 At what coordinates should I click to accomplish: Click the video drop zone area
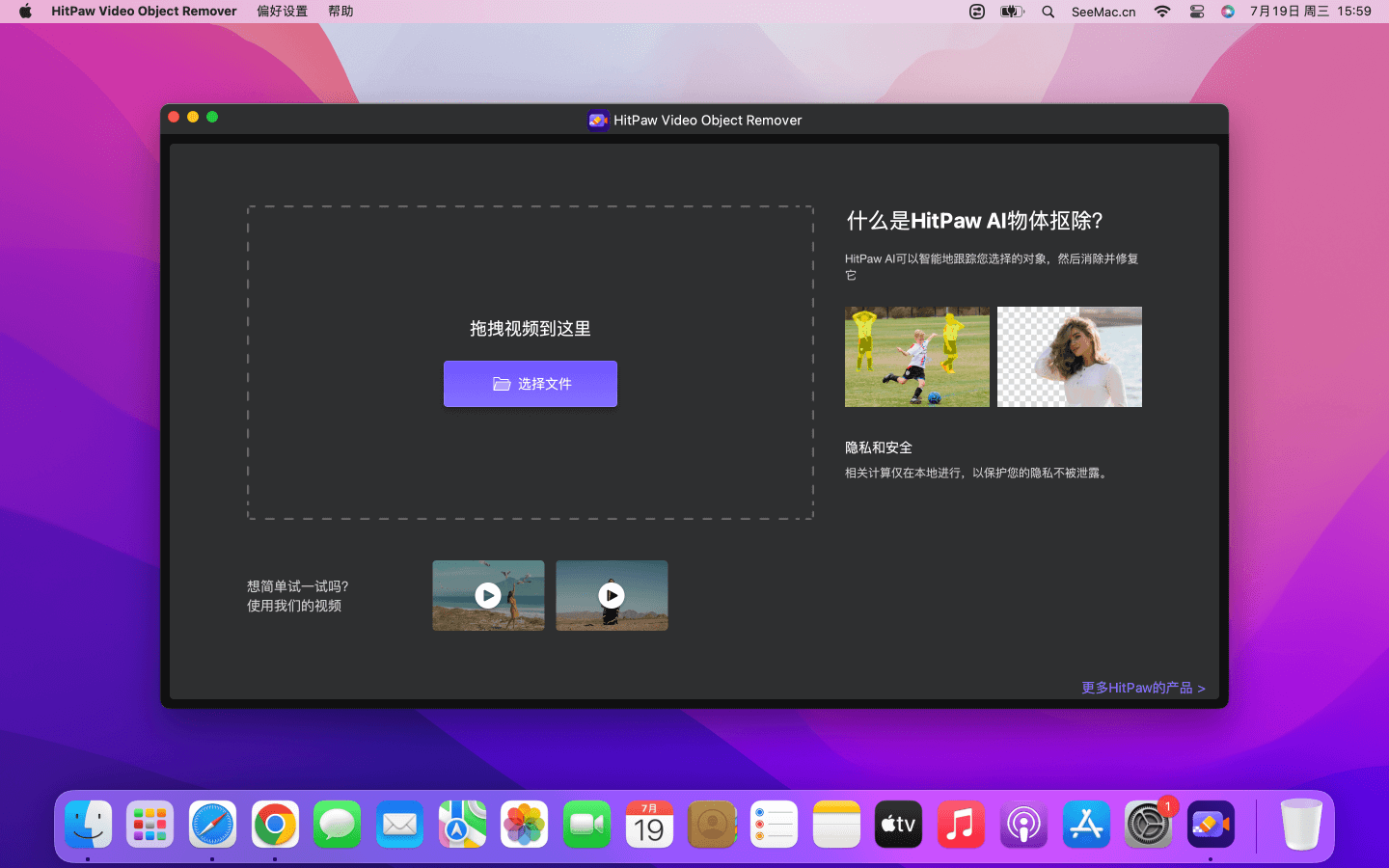pyautogui.click(x=530, y=260)
